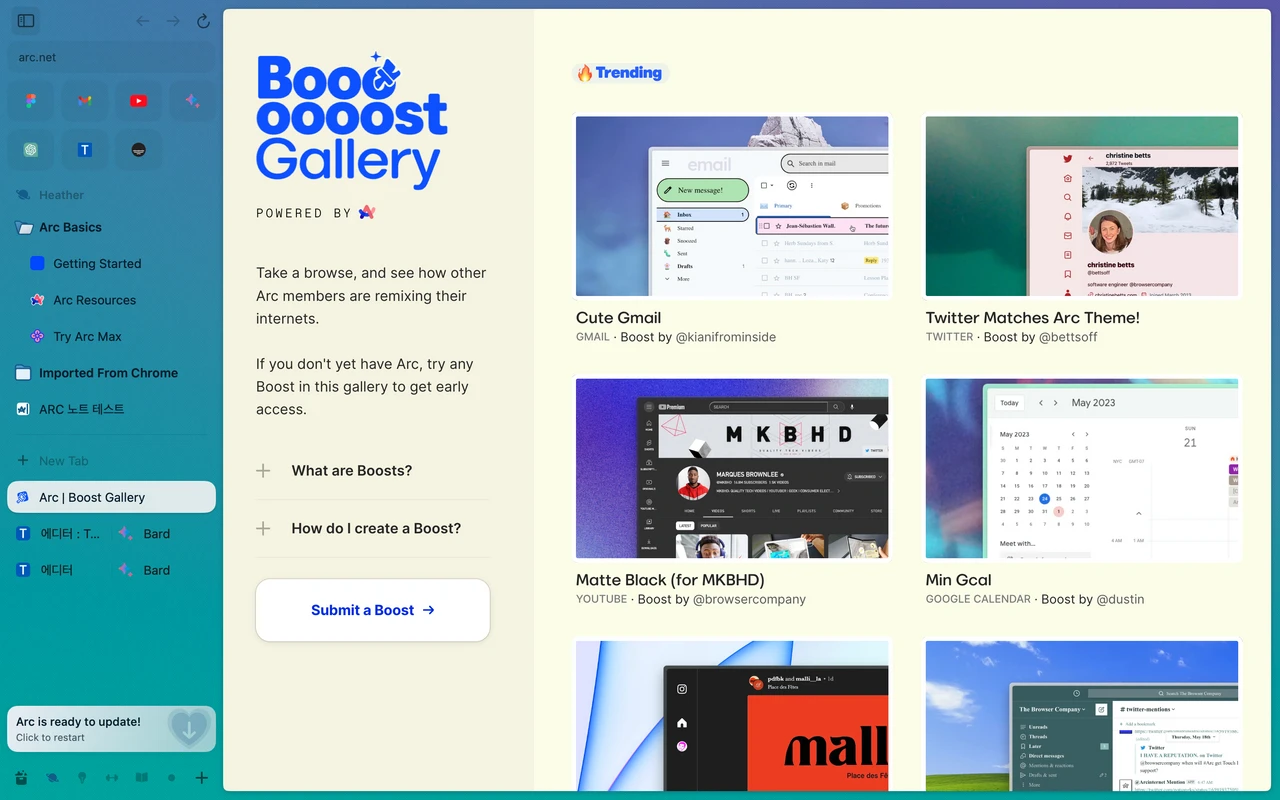Select the 에디터 : T... tab
This screenshot has width=1280, height=800.
[59, 534]
